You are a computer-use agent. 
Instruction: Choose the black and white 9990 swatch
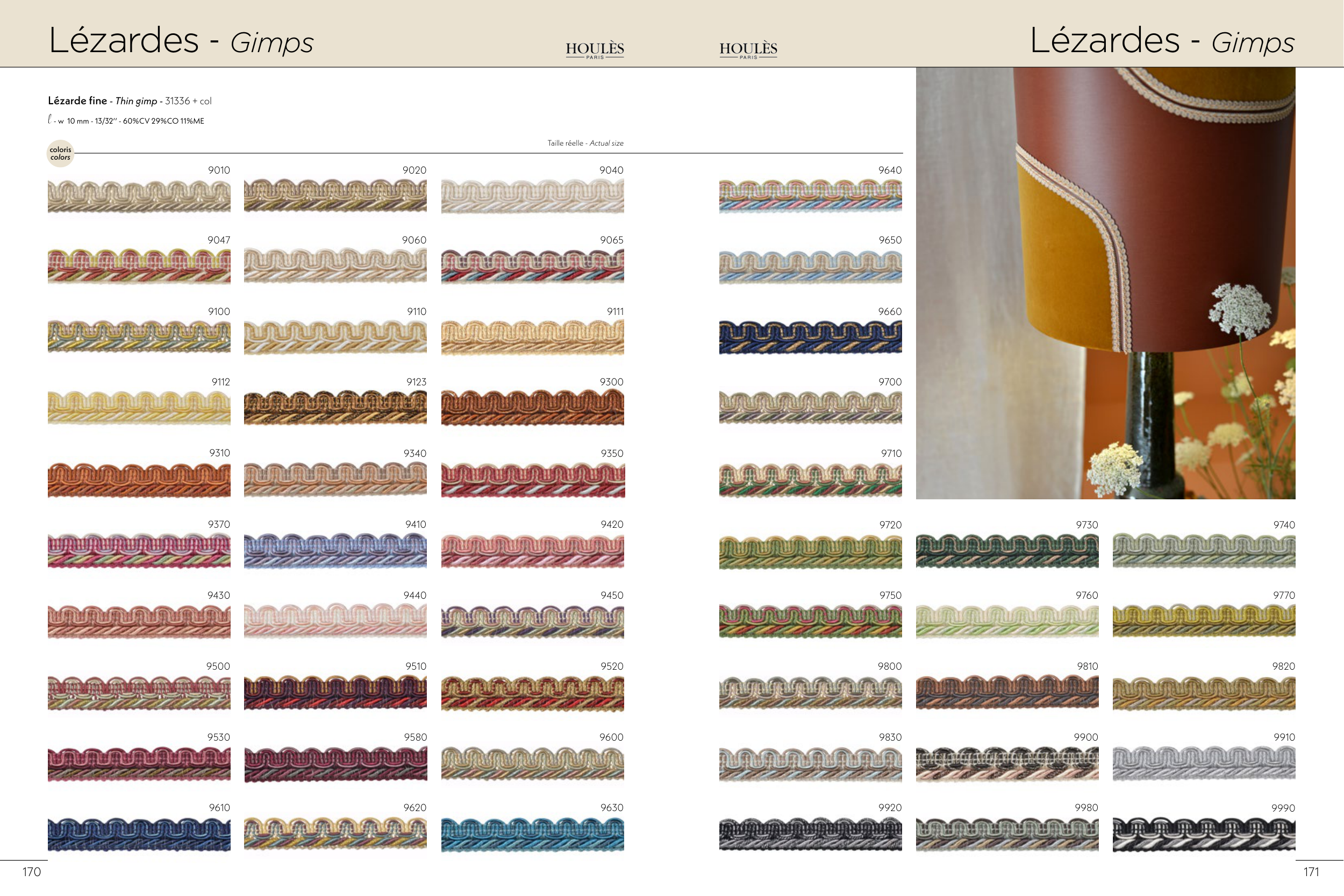pyautogui.click(x=1204, y=834)
